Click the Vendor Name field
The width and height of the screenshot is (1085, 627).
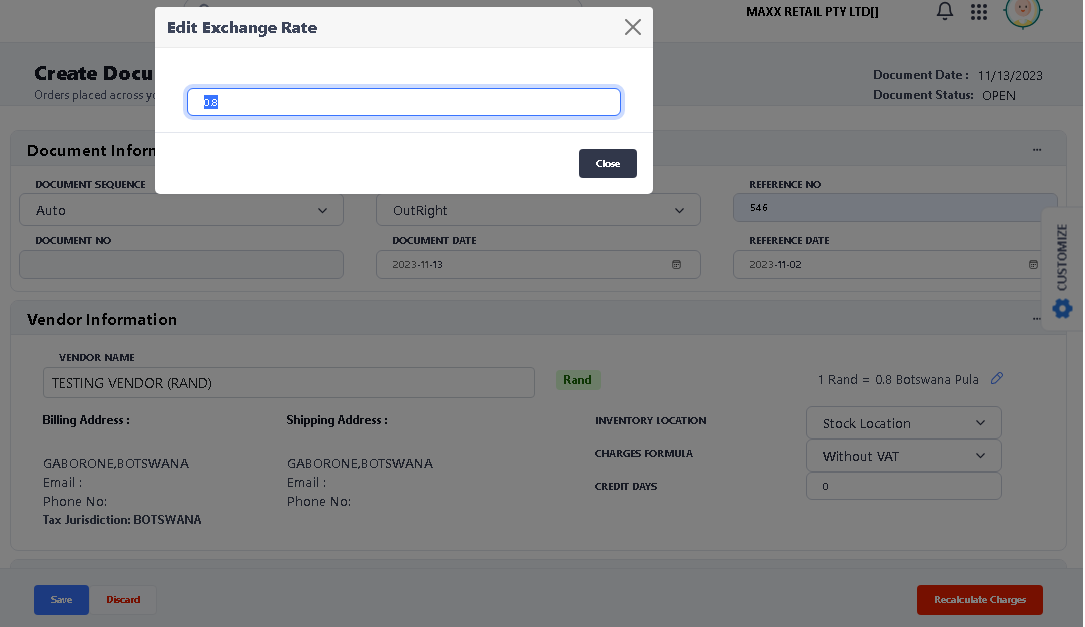pyautogui.click(x=288, y=383)
